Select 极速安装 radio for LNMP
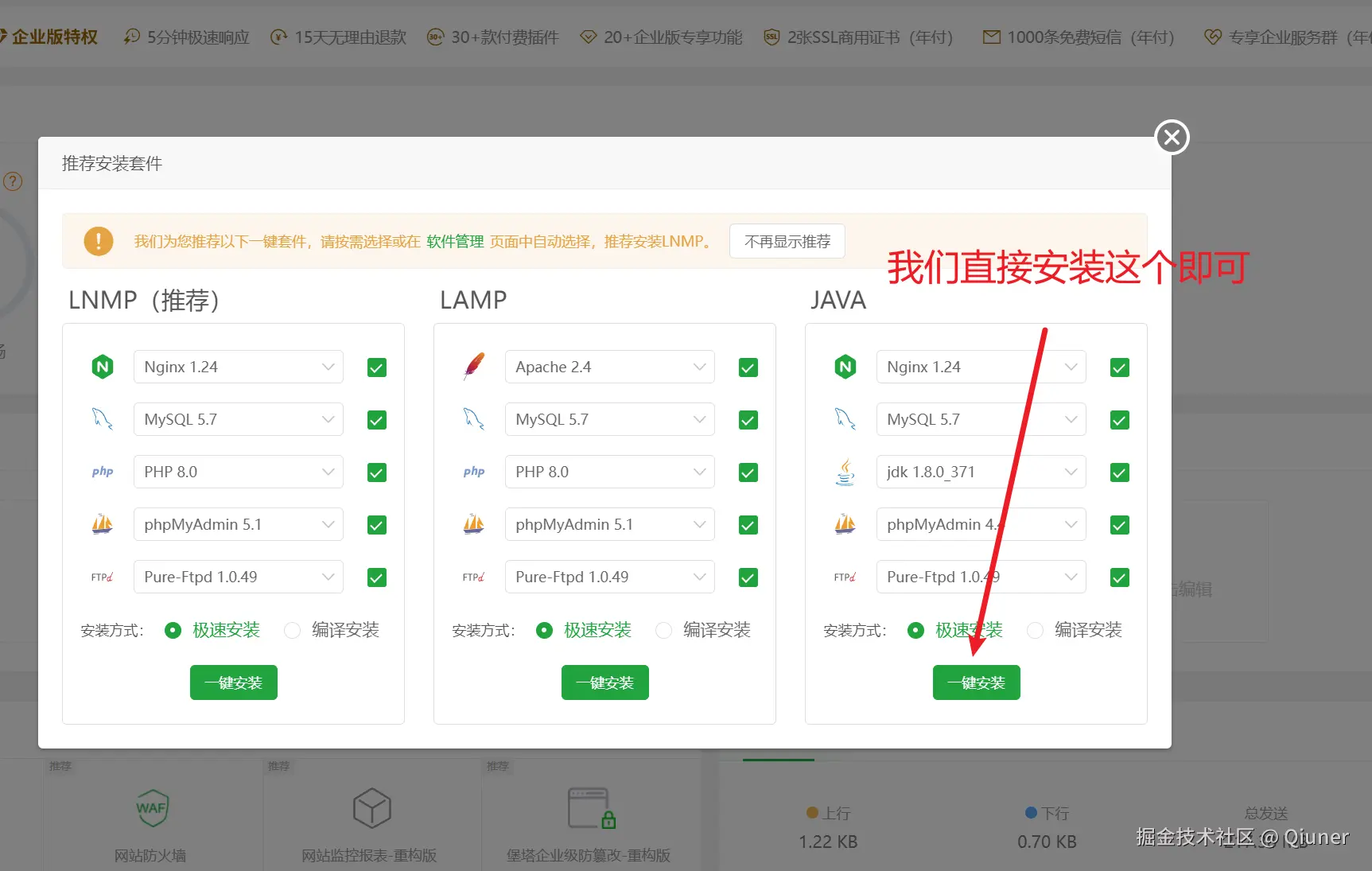 tap(173, 630)
